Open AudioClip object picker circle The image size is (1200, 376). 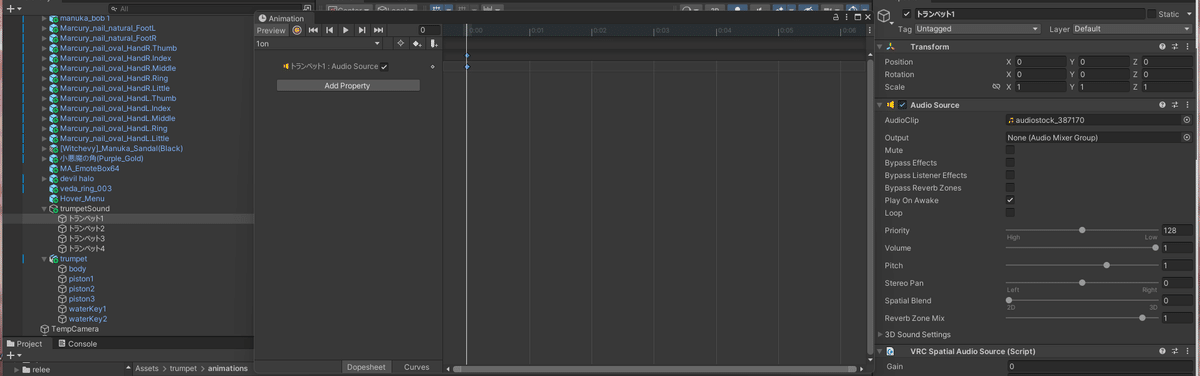1187,120
